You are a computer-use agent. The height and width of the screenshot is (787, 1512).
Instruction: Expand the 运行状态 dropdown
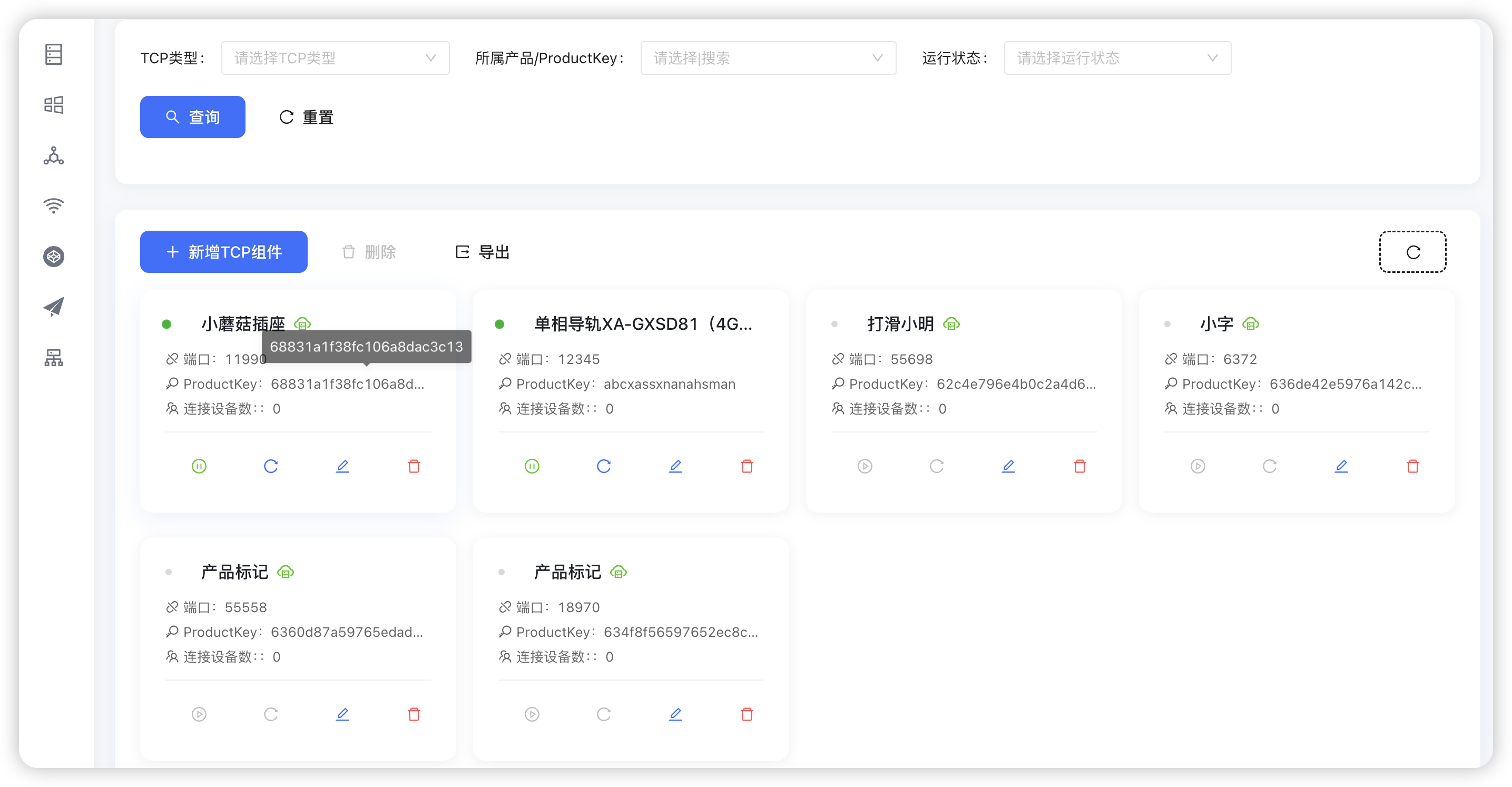[1116, 57]
